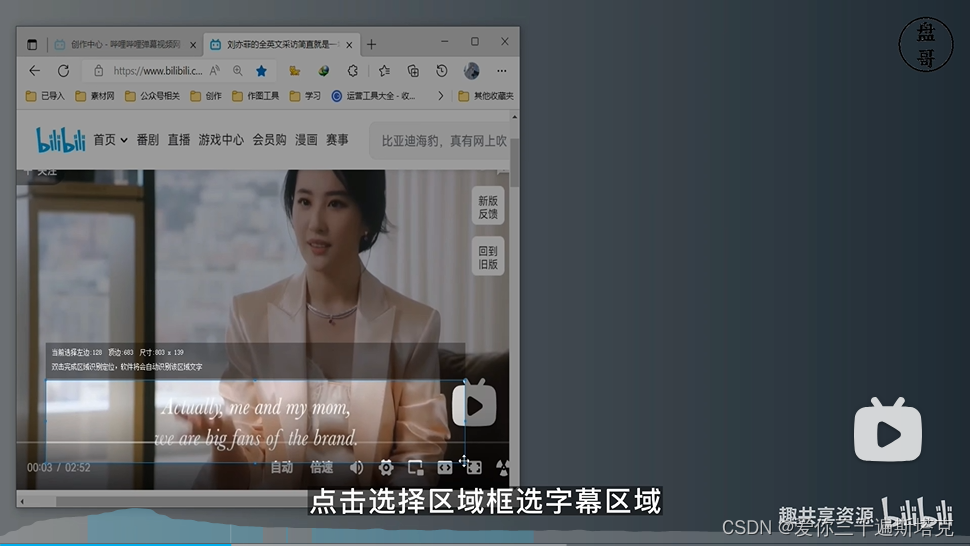Open 赛事 page
This screenshot has width=970, height=547.
pos(337,140)
